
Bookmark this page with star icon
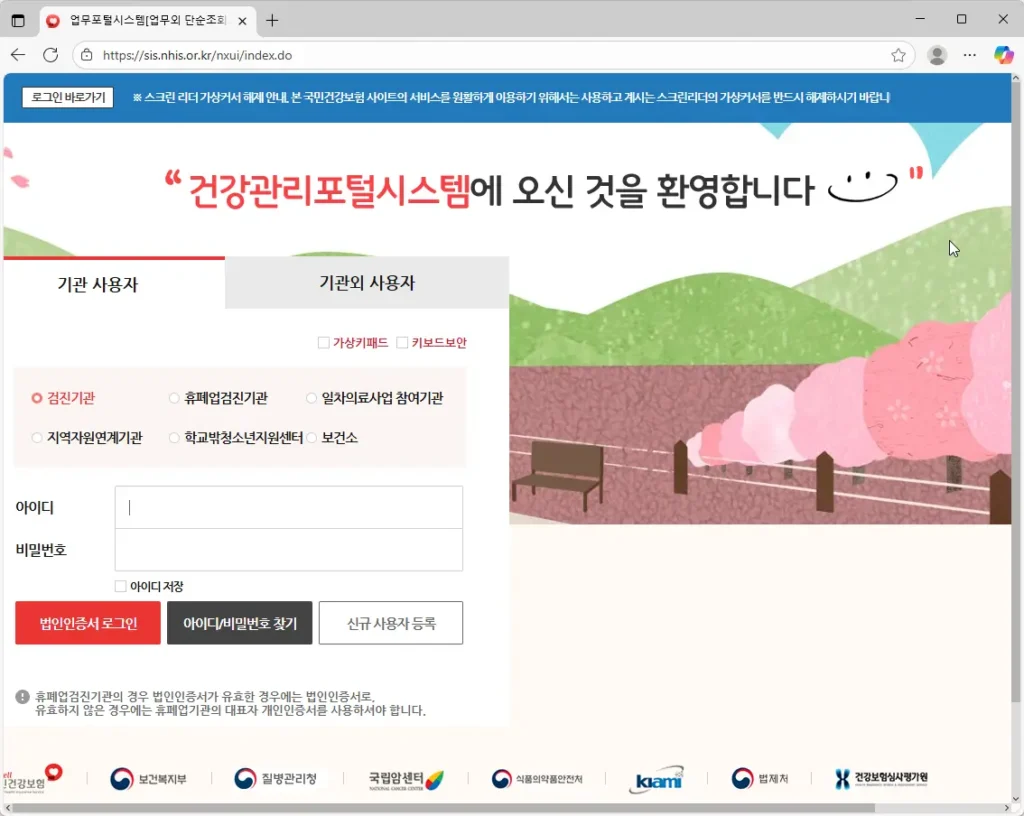(x=898, y=55)
